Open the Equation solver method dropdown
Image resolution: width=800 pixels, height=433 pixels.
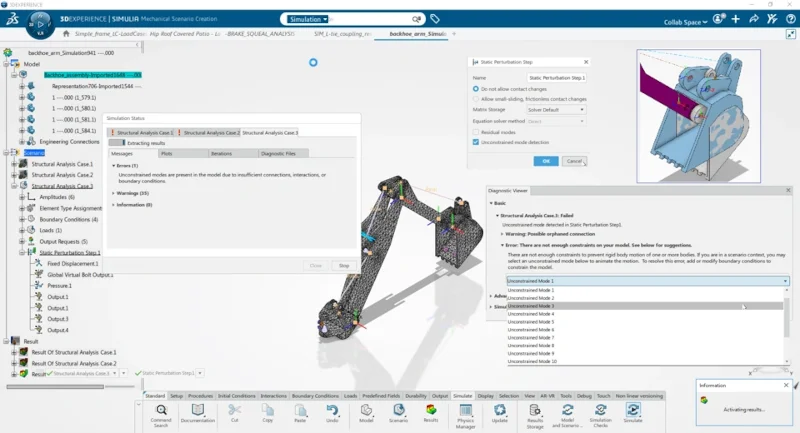556,121
